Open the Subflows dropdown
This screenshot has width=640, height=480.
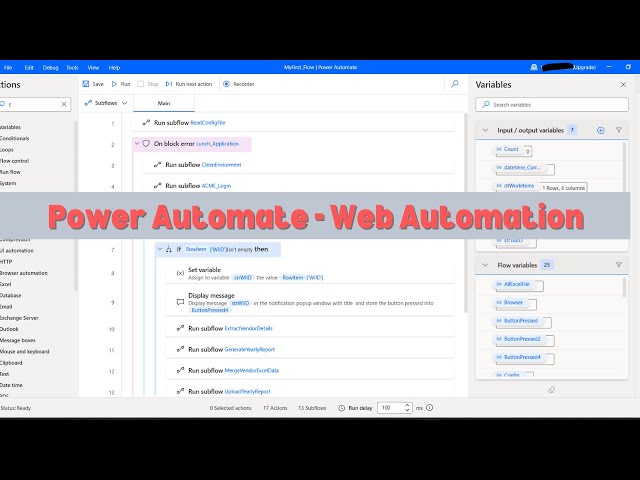click(x=106, y=103)
